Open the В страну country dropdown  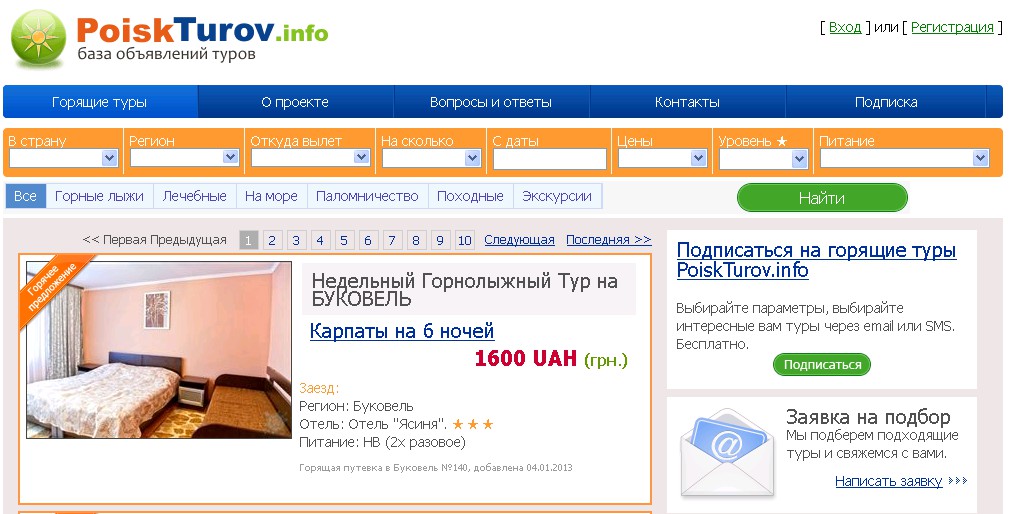(x=63, y=158)
